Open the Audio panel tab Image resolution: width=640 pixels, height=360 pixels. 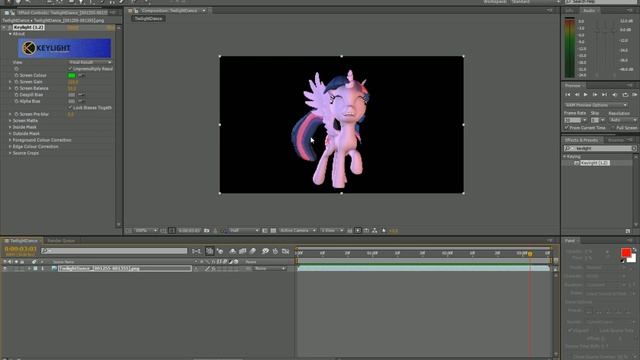[x=589, y=11]
